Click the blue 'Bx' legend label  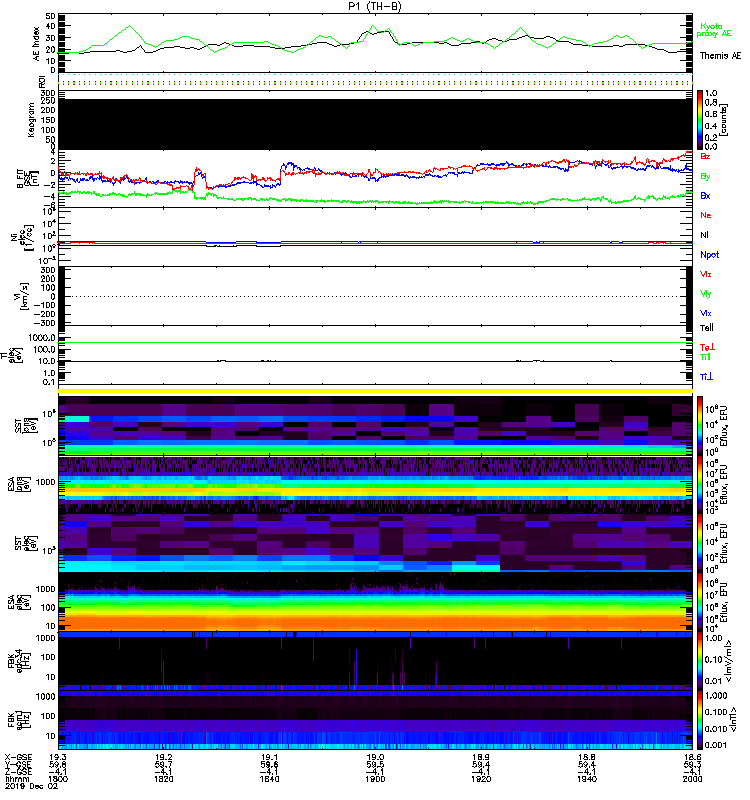tap(705, 195)
